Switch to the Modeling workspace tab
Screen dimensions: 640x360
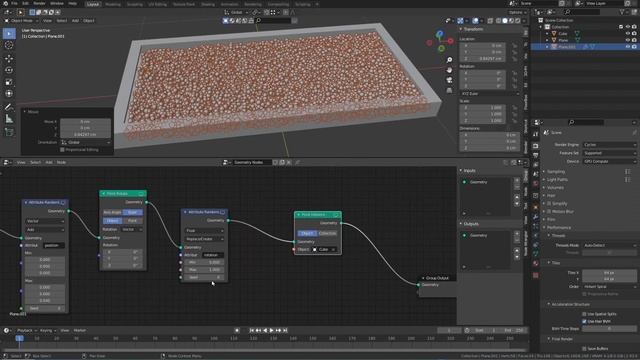tap(113, 4)
